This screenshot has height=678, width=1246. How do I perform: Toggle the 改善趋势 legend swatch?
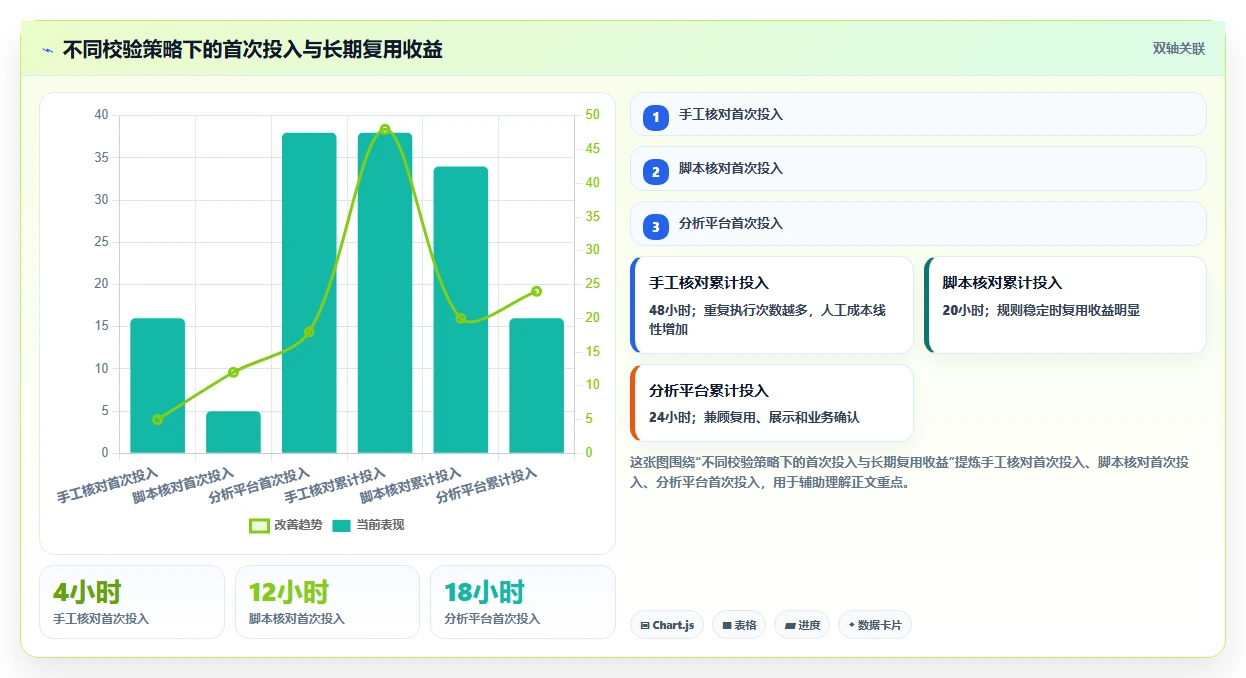[259, 525]
